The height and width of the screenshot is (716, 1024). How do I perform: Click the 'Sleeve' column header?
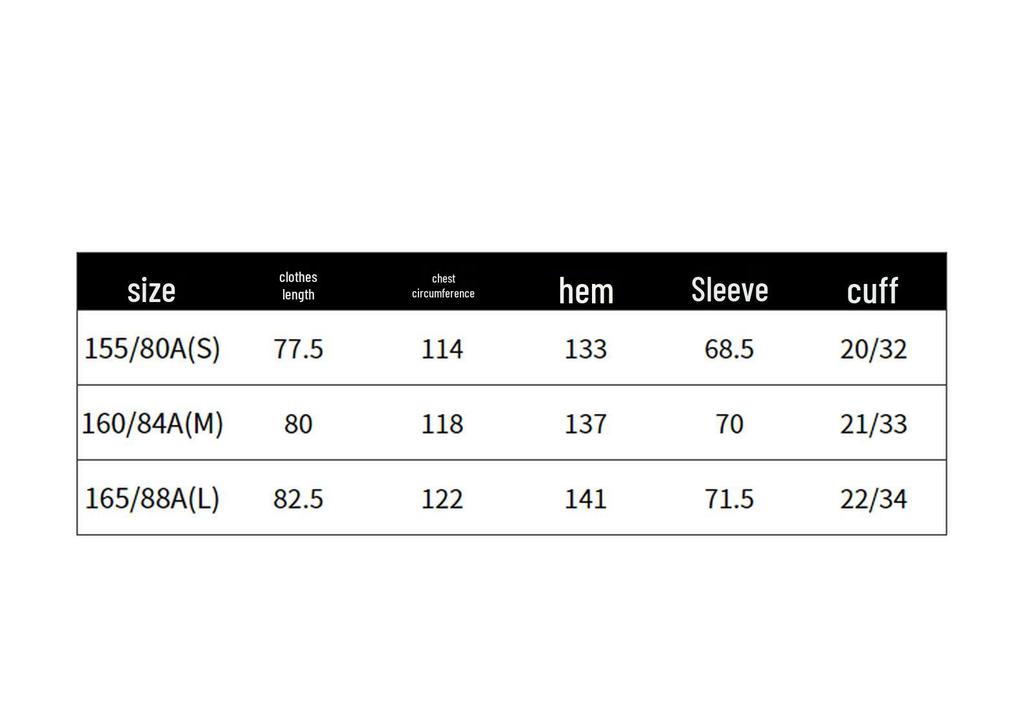tap(729, 289)
